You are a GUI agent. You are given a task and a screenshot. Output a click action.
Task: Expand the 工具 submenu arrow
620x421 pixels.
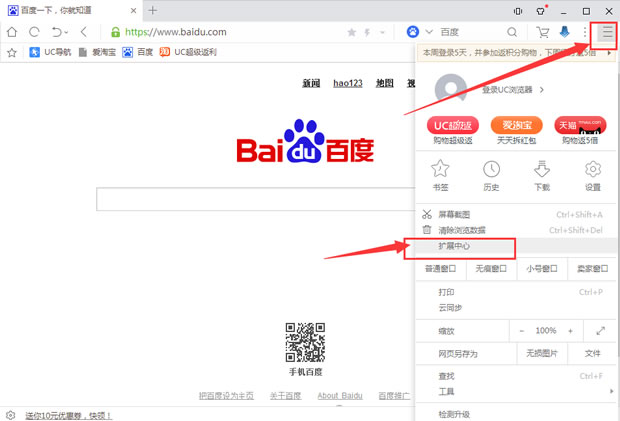coord(611,391)
